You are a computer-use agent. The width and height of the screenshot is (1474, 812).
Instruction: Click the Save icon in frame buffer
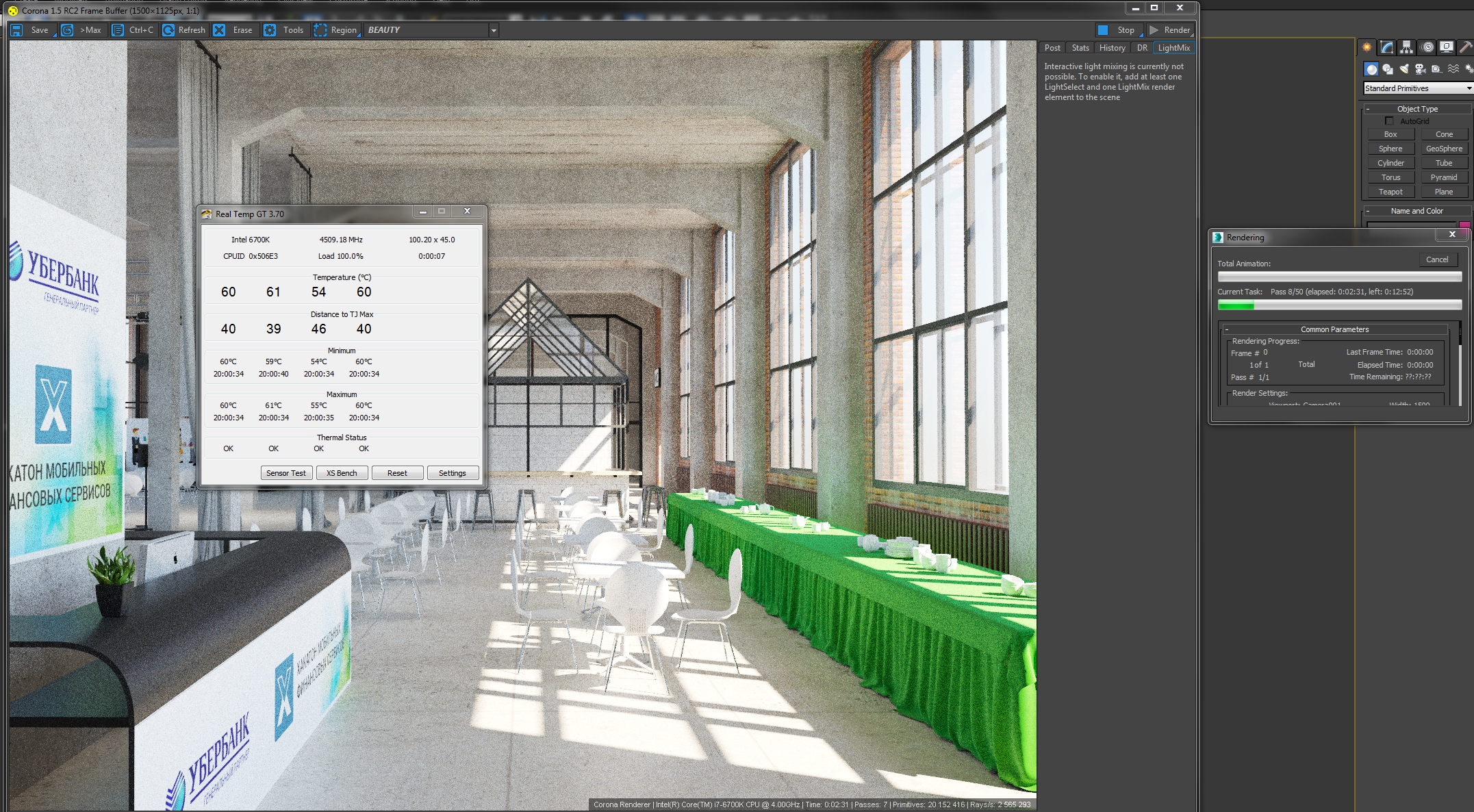(17, 30)
